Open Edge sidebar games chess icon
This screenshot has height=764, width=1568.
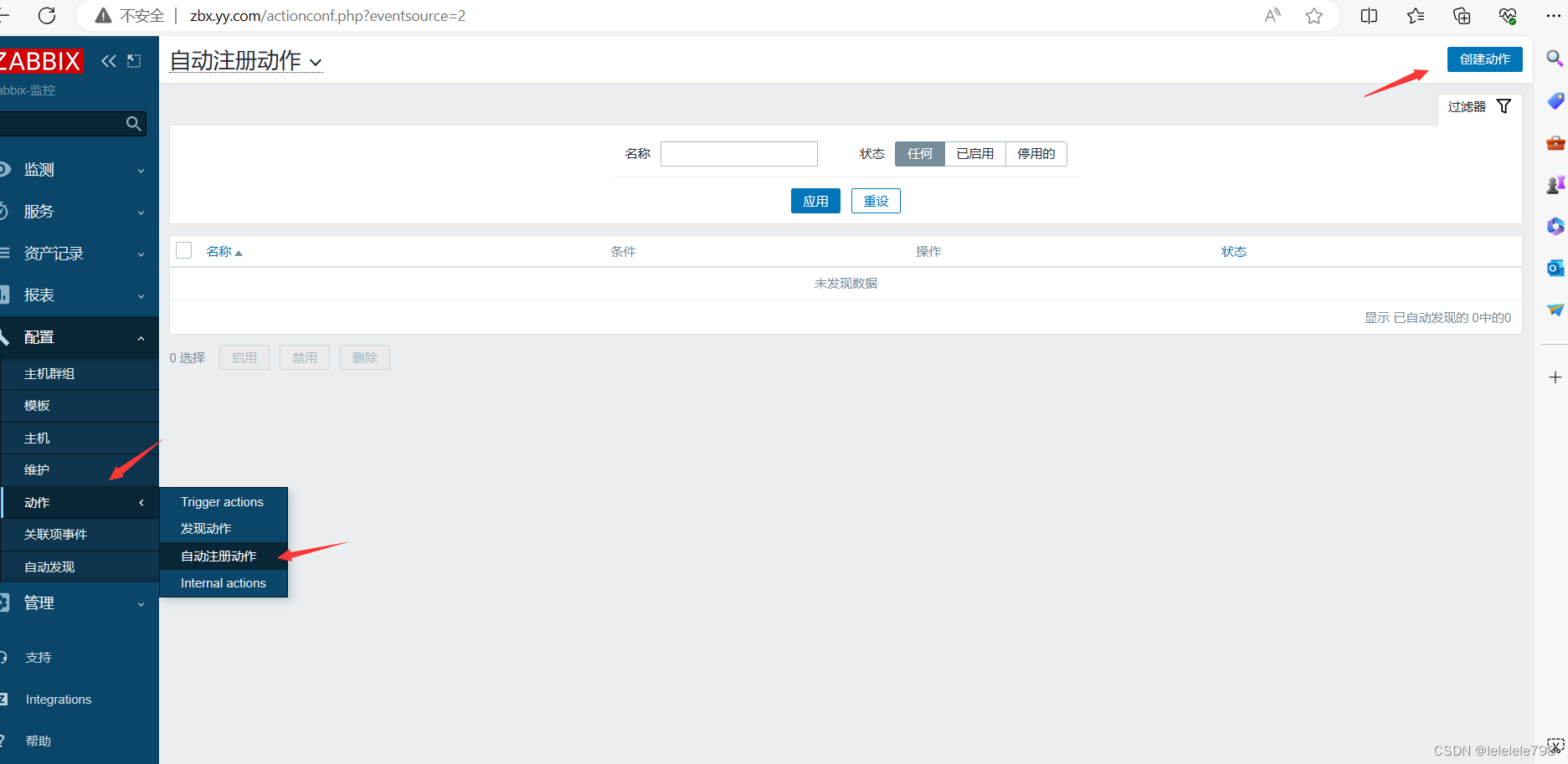coord(1555,184)
